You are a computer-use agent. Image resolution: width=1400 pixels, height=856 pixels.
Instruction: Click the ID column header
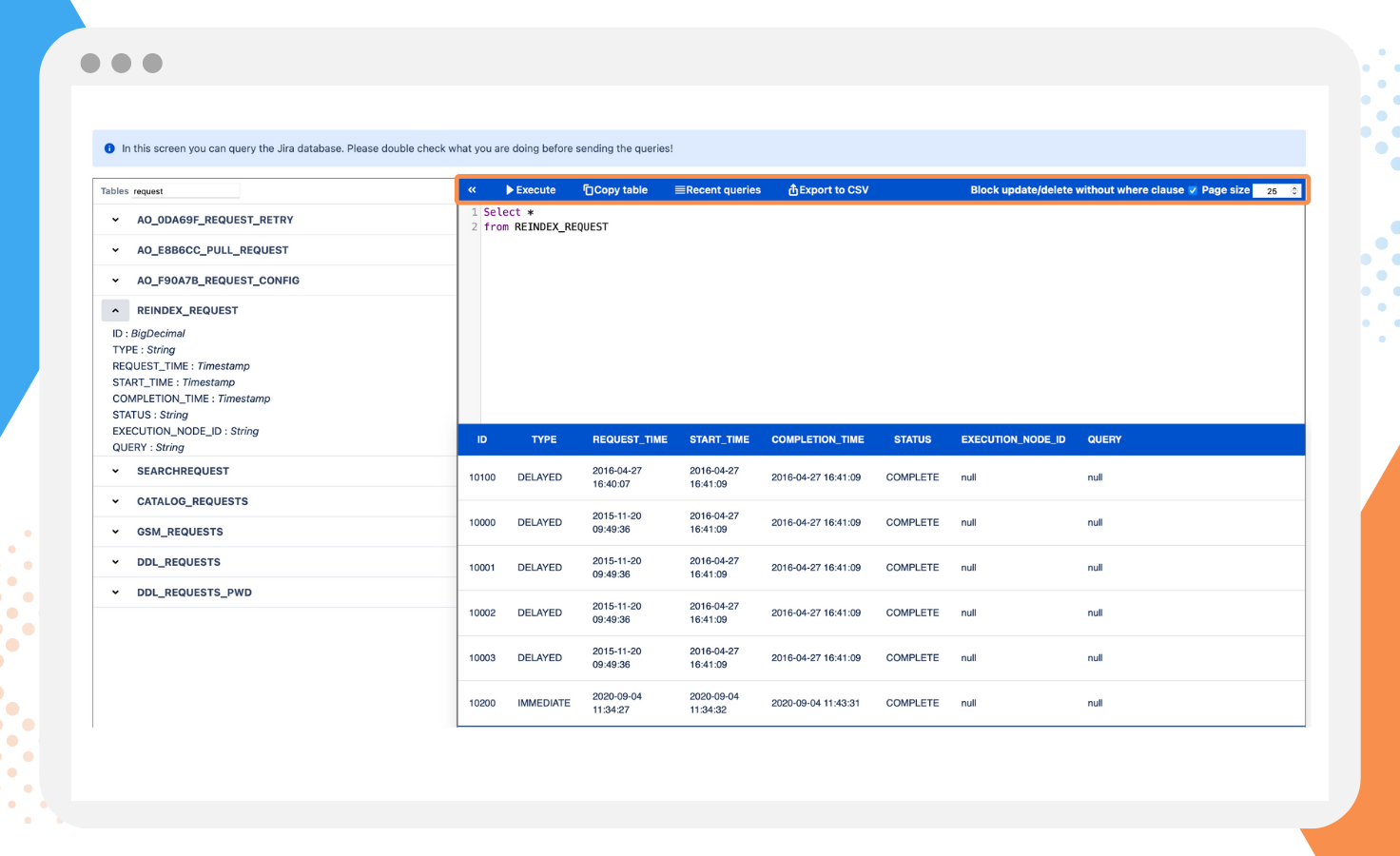pos(482,439)
